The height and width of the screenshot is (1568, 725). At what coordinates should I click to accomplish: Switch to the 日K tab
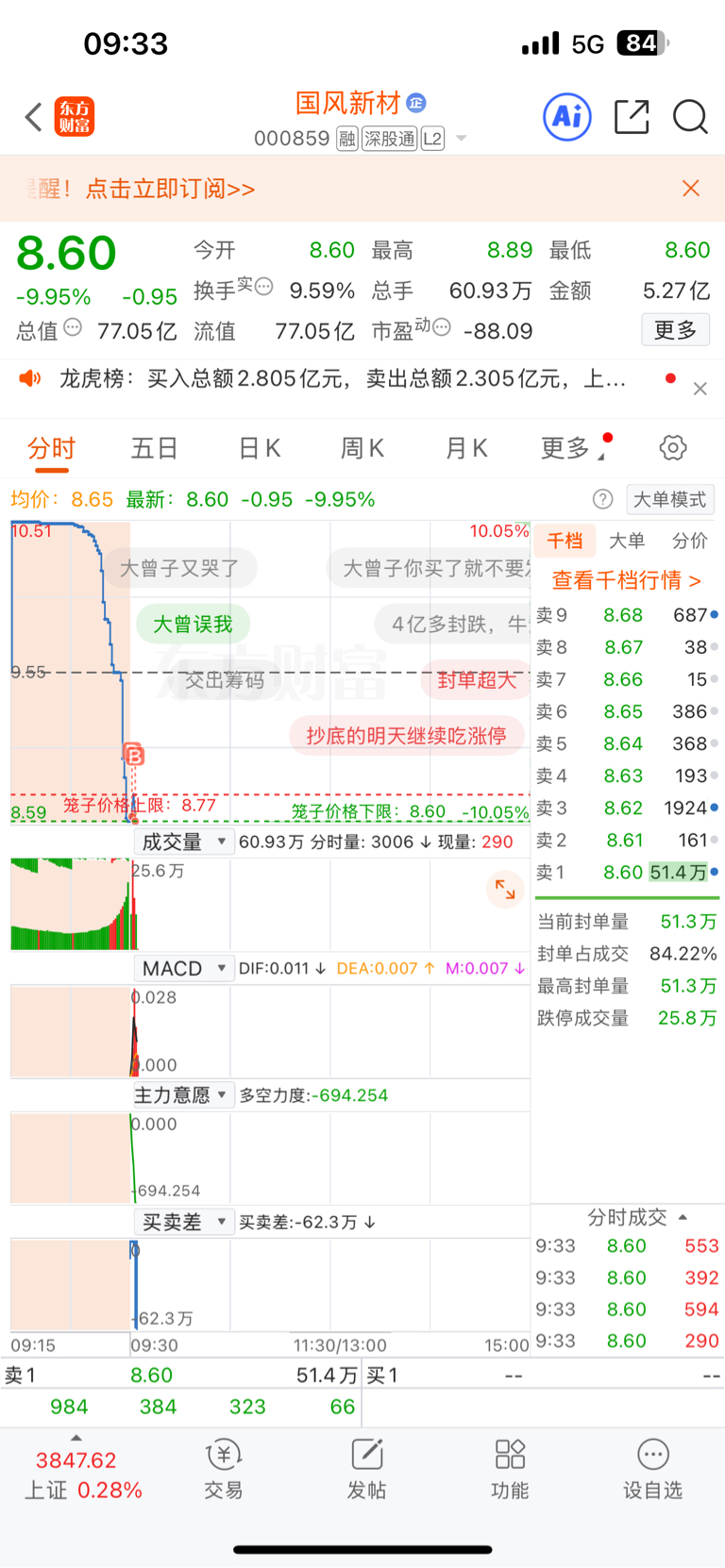tap(260, 448)
